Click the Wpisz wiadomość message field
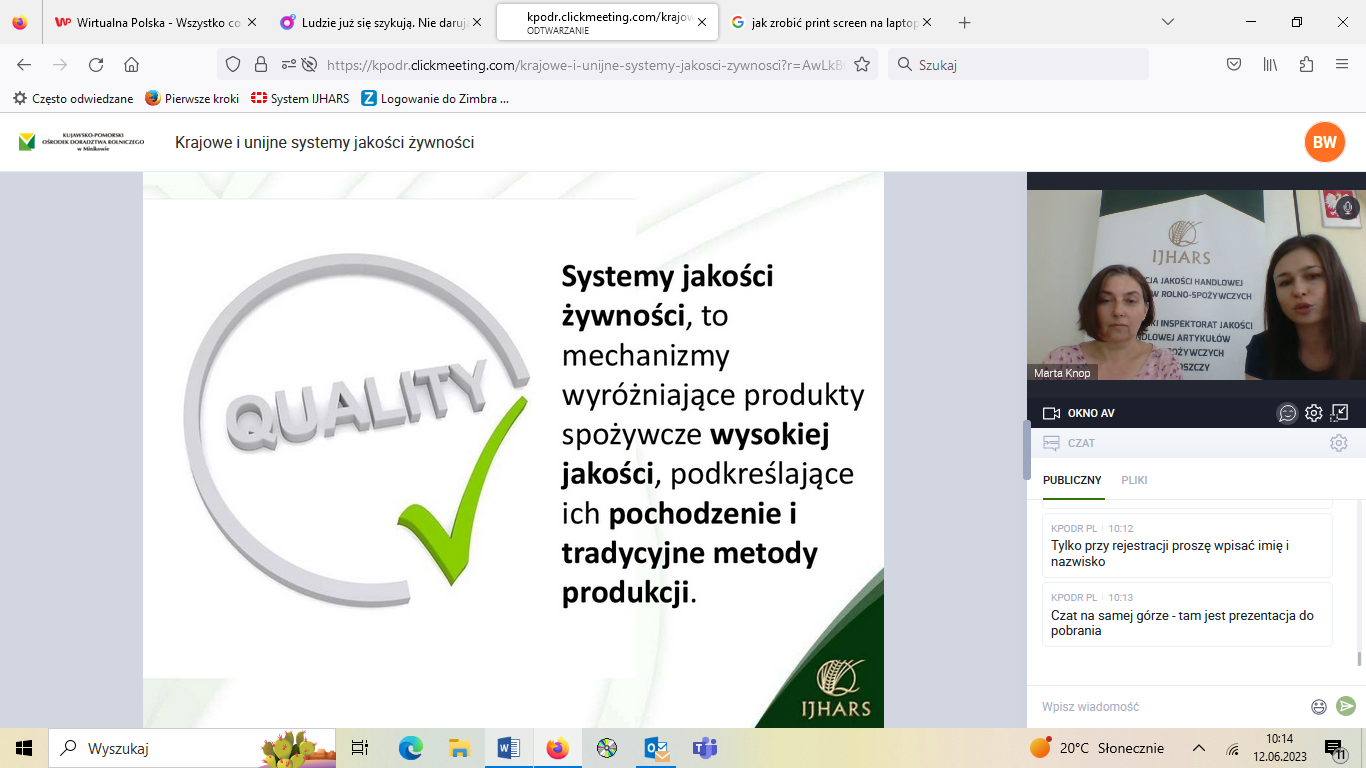The width and height of the screenshot is (1366, 768). 1170,707
